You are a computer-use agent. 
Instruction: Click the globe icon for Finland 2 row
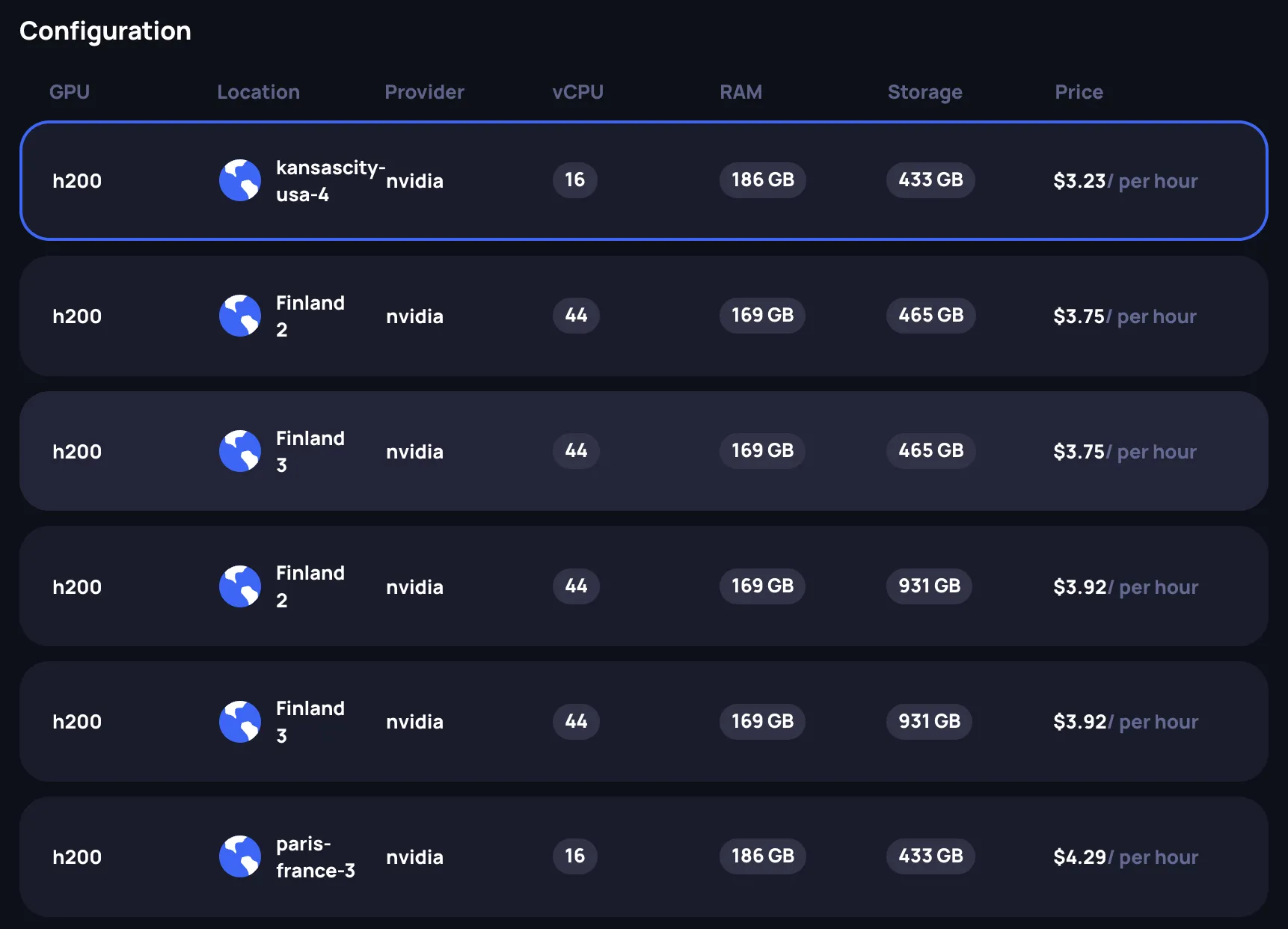(x=239, y=316)
